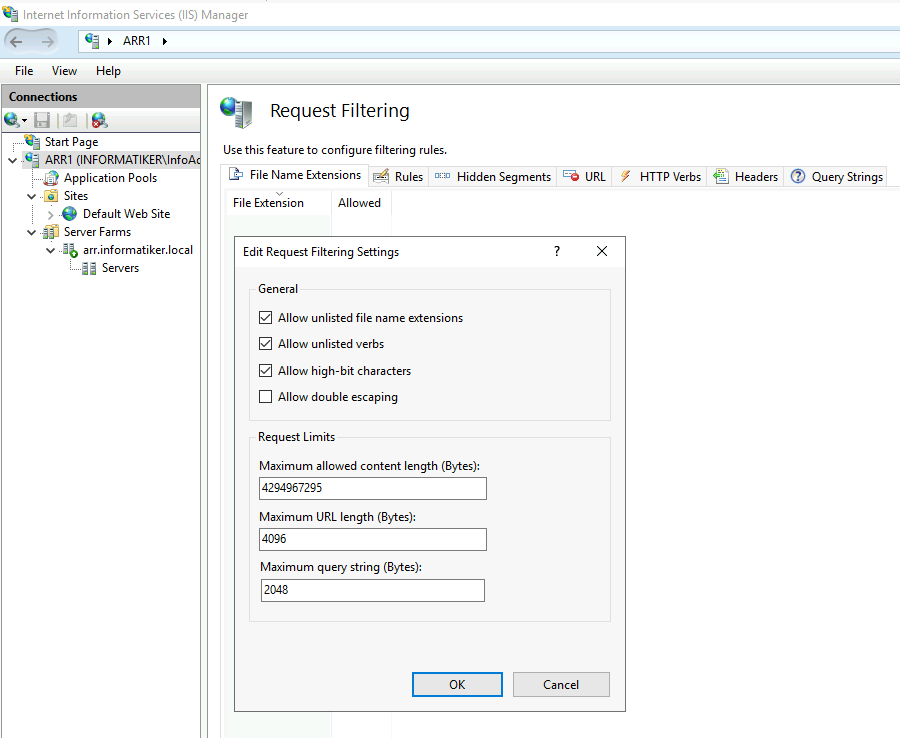Switch to the Hidden Segments tab
The height and width of the screenshot is (738, 900).
point(492,177)
